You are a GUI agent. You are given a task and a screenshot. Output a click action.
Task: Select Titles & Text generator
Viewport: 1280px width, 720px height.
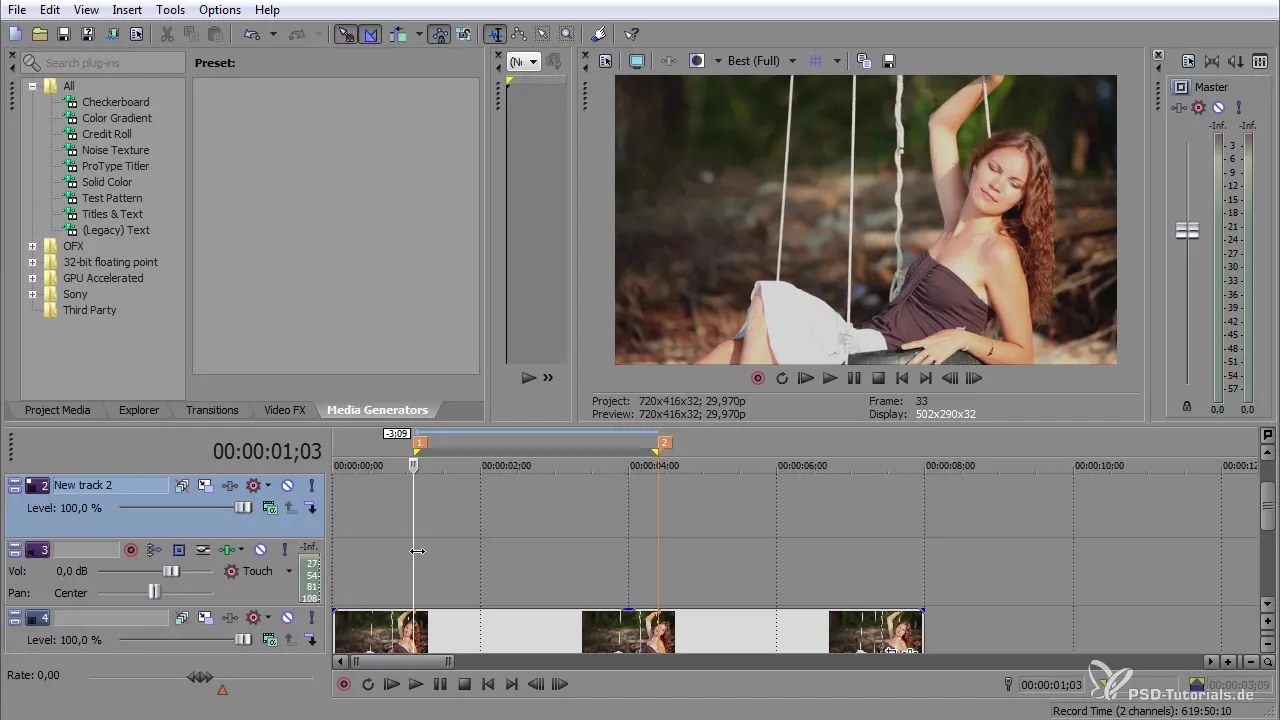[112, 214]
